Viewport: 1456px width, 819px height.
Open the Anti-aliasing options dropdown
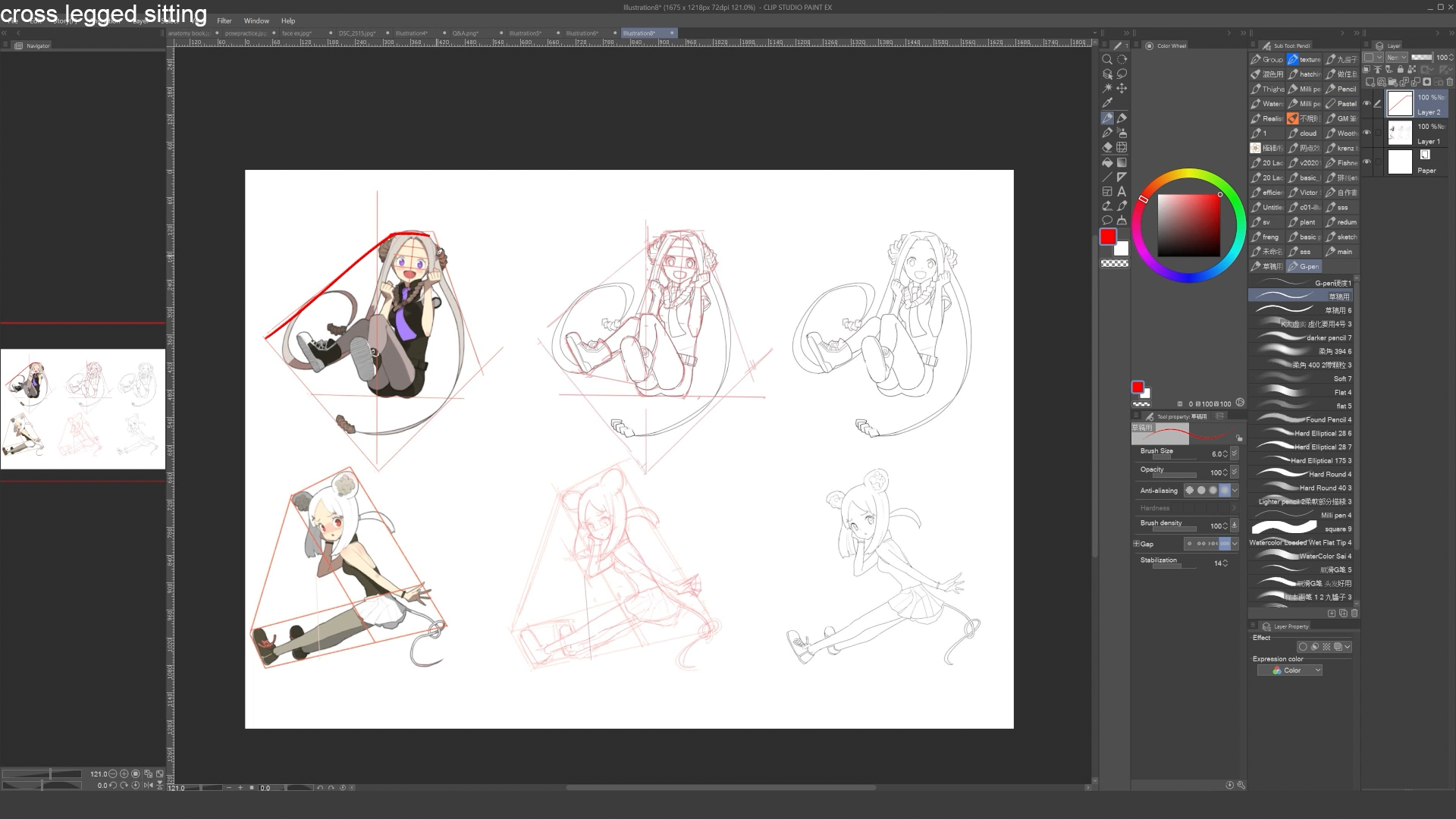1235,490
